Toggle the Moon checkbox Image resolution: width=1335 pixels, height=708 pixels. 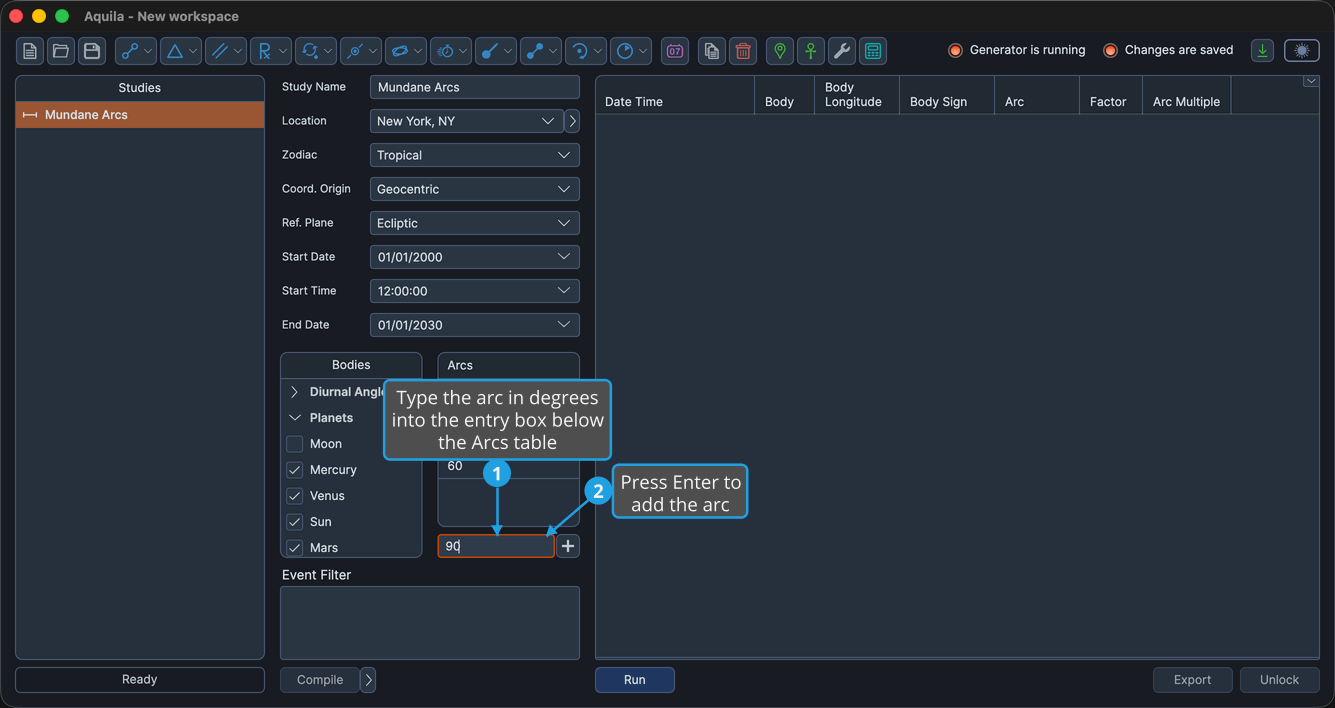point(295,444)
